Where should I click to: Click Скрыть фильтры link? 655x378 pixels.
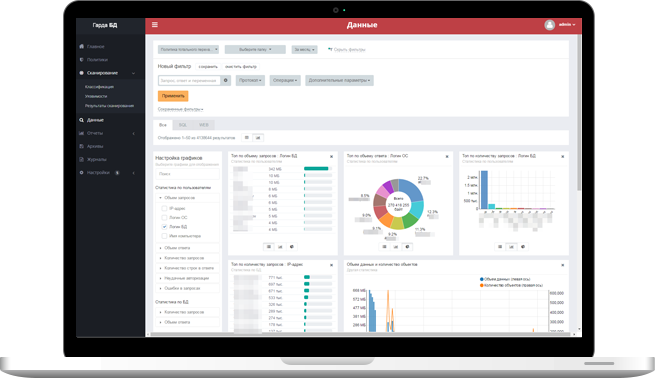click(x=347, y=49)
